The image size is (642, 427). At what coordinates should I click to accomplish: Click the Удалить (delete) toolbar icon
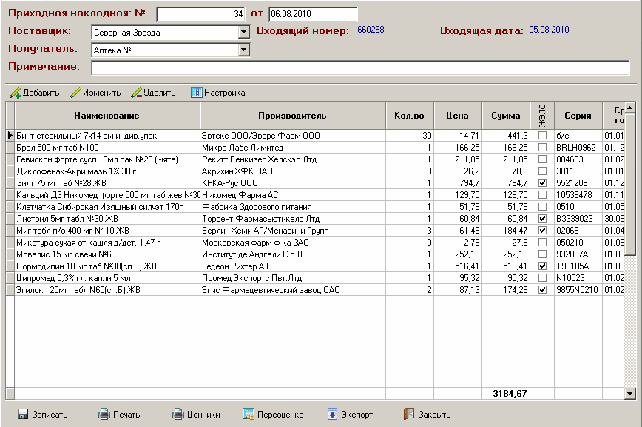pos(136,93)
